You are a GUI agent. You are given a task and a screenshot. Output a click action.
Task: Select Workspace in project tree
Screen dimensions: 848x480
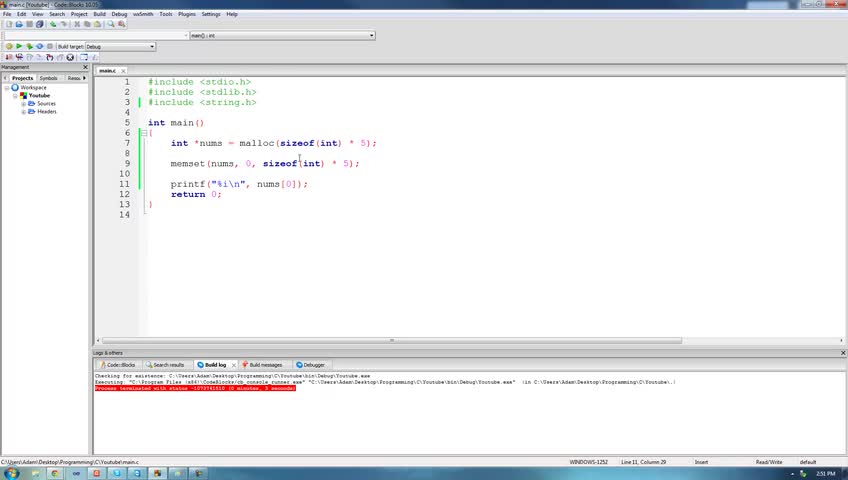pyautogui.click(x=34, y=88)
